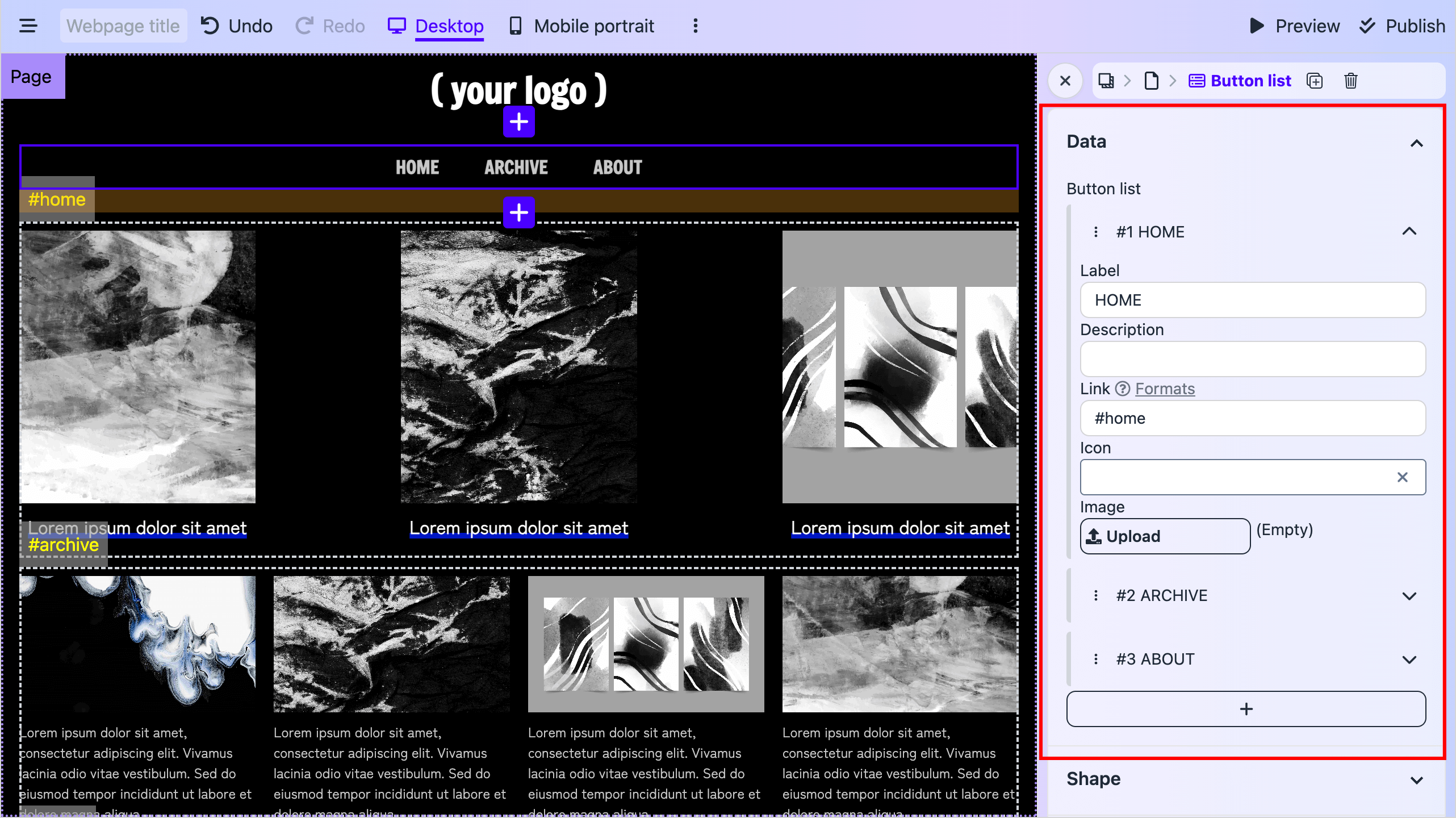Click the site level breadcrumb icon

click(1106, 81)
